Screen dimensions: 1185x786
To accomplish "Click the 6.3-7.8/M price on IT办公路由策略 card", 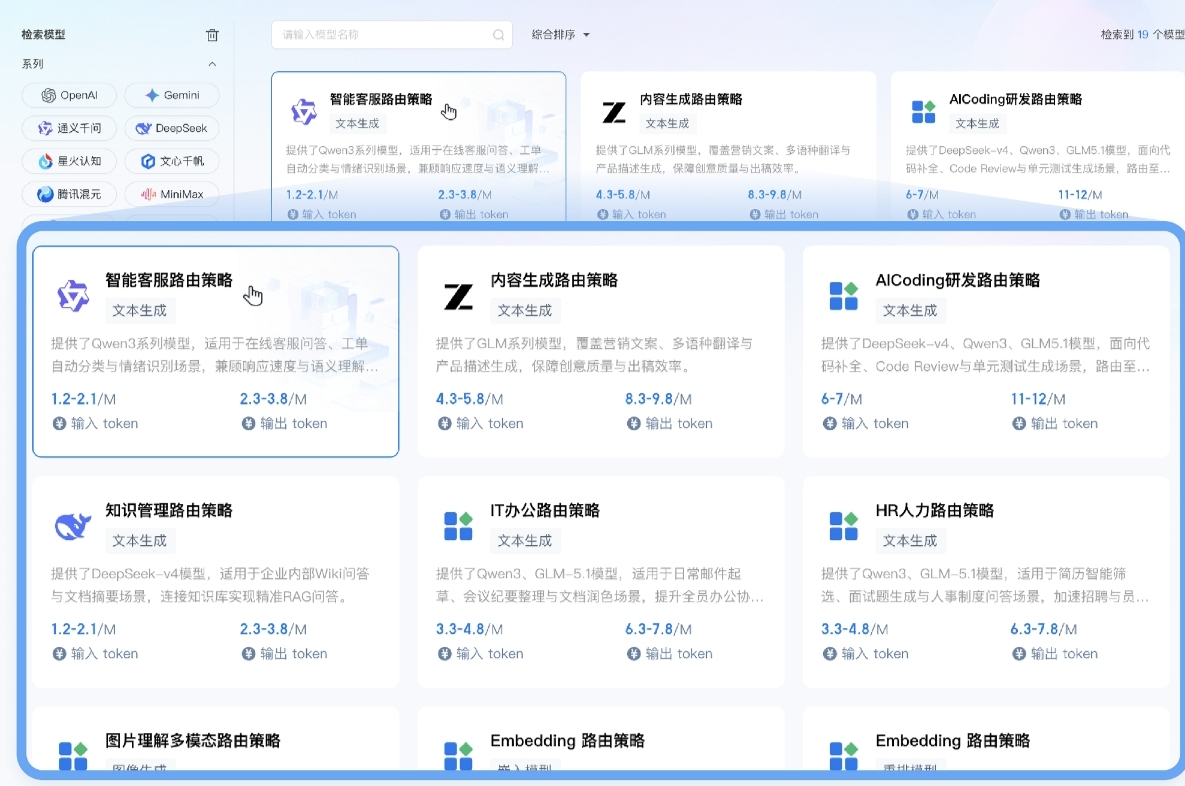I will pyautogui.click(x=658, y=629).
